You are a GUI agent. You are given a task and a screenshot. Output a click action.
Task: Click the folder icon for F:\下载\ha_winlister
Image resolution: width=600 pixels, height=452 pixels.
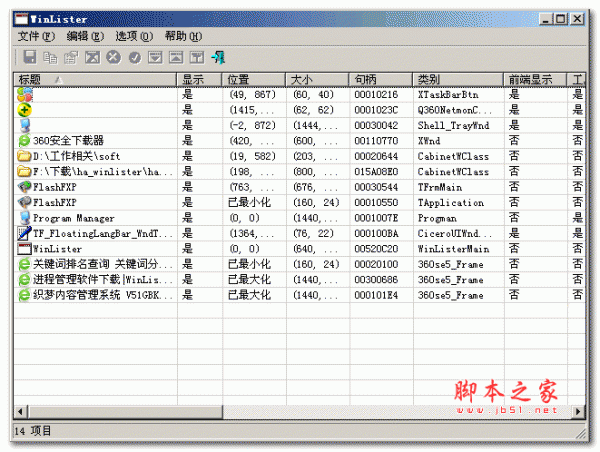(24, 171)
